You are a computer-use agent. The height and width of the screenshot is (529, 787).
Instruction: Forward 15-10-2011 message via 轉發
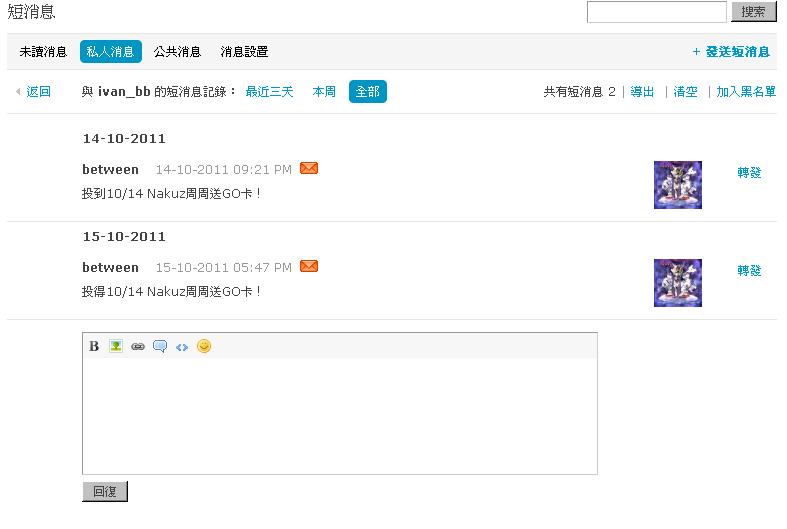[749, 271]
